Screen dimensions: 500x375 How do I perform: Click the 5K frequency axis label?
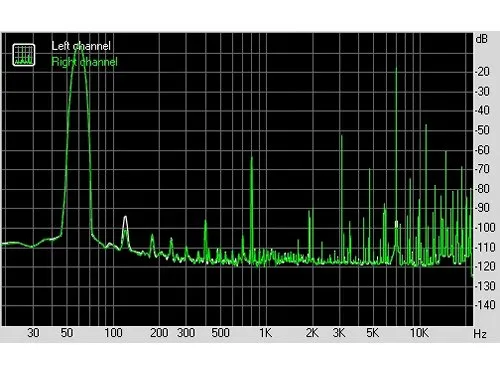pos(372,333)
